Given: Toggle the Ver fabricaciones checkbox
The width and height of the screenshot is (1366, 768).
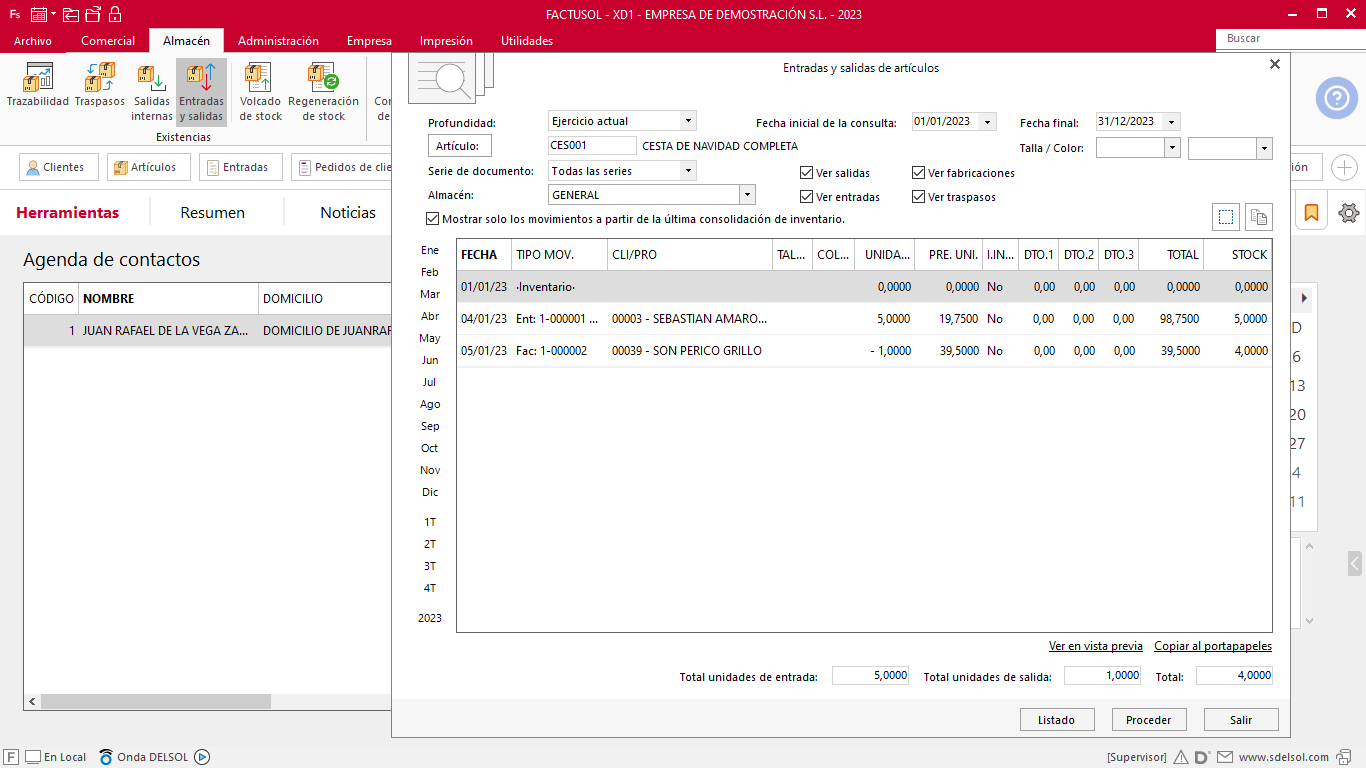Looking at the screenshot, I should 919,173.
